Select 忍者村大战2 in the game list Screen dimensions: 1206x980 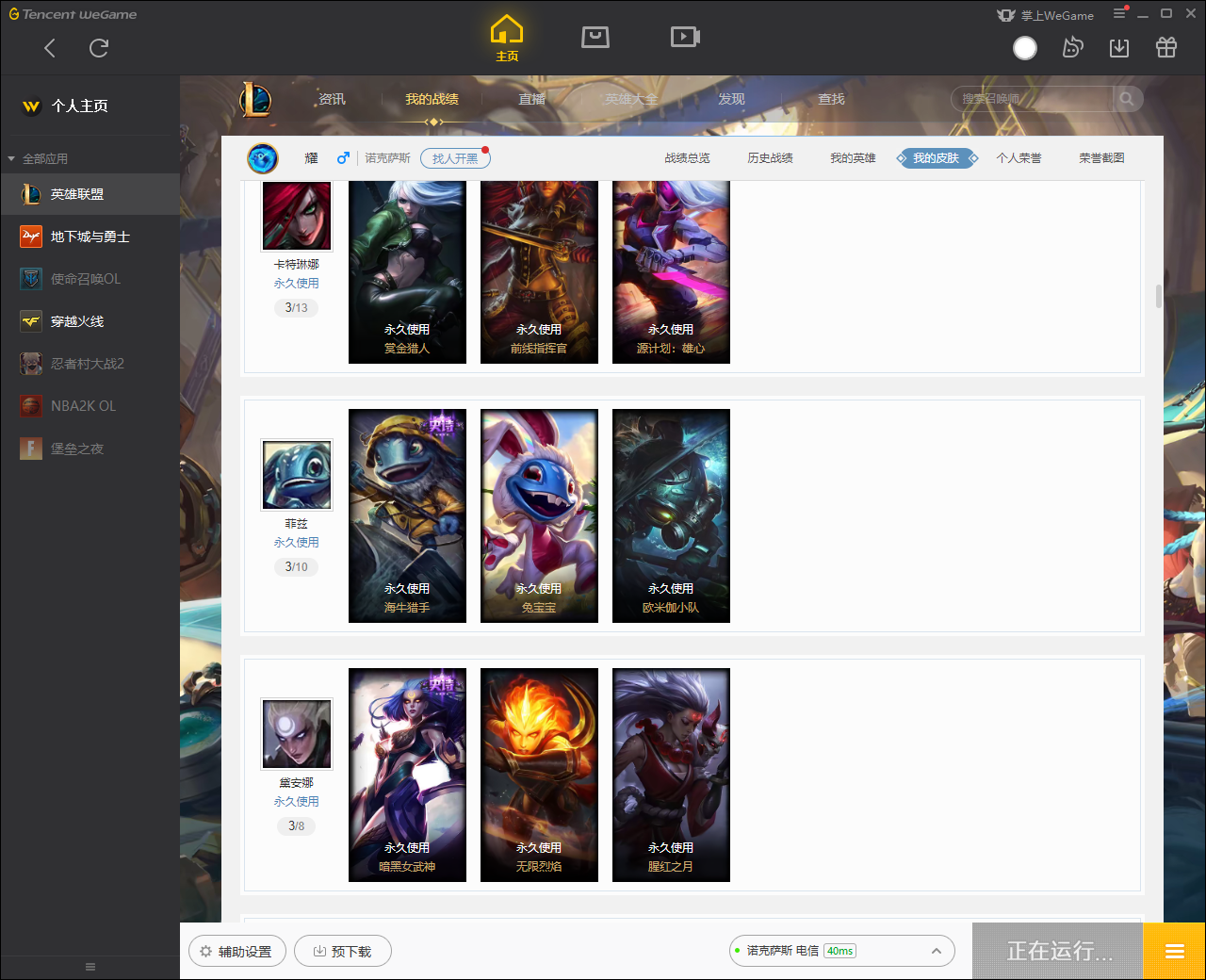90,364
